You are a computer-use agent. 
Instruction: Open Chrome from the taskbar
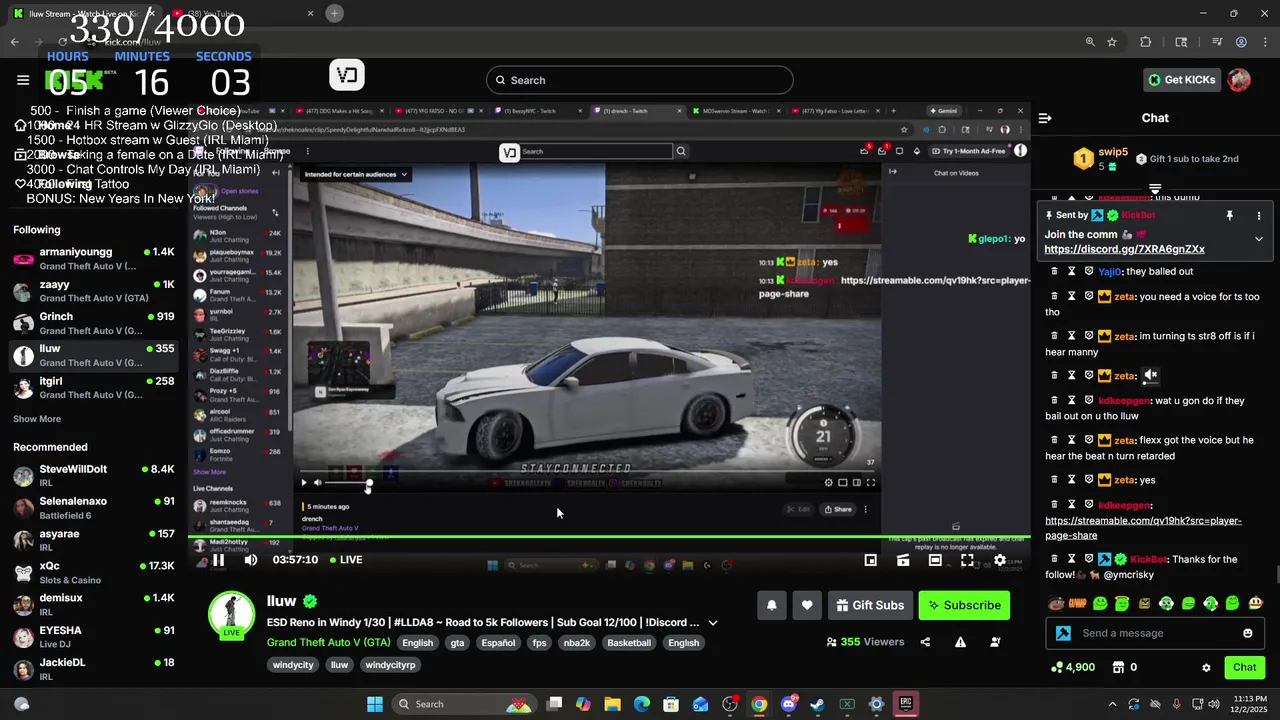[x=759, y=704]
